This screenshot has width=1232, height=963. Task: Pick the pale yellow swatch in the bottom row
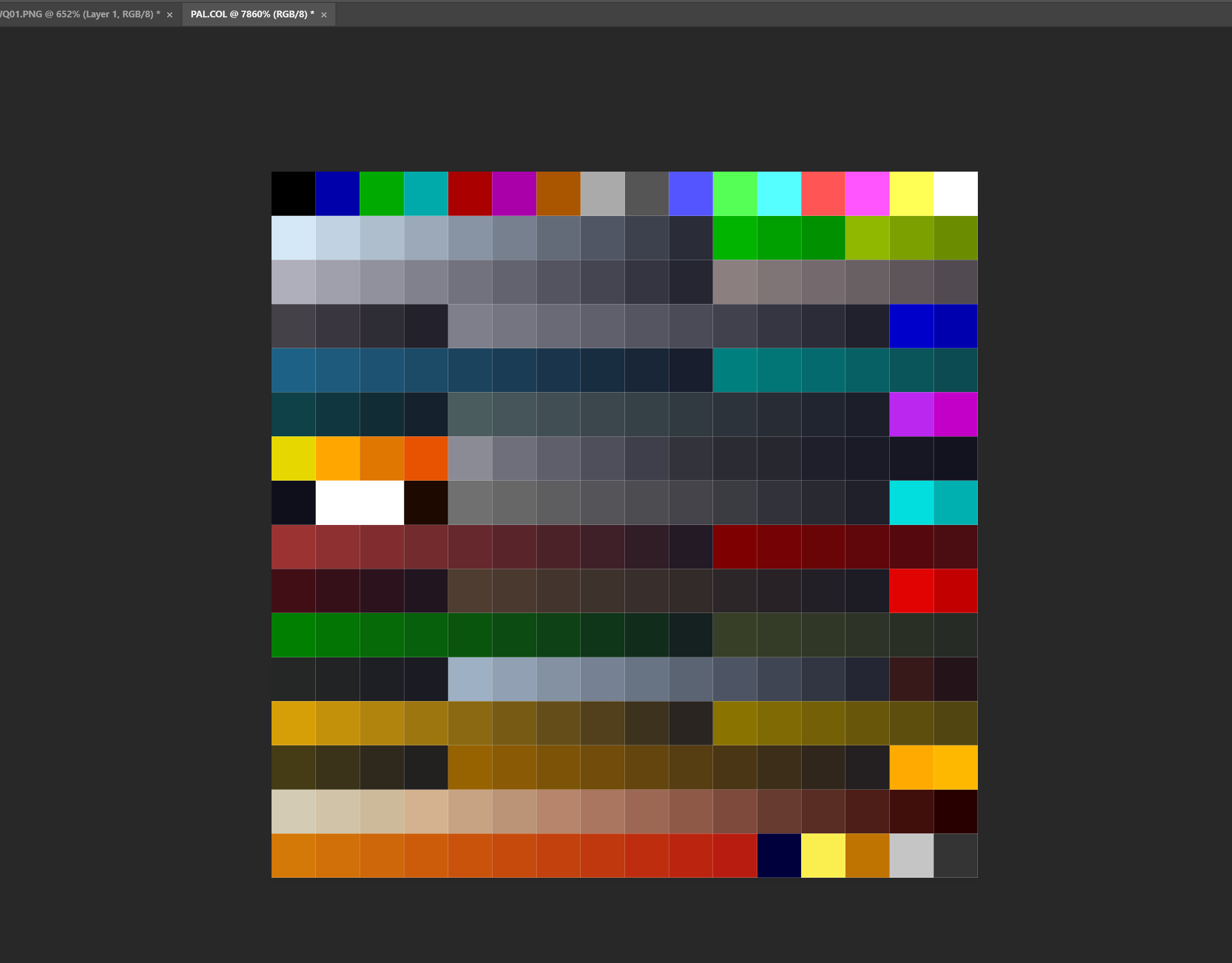822,855
